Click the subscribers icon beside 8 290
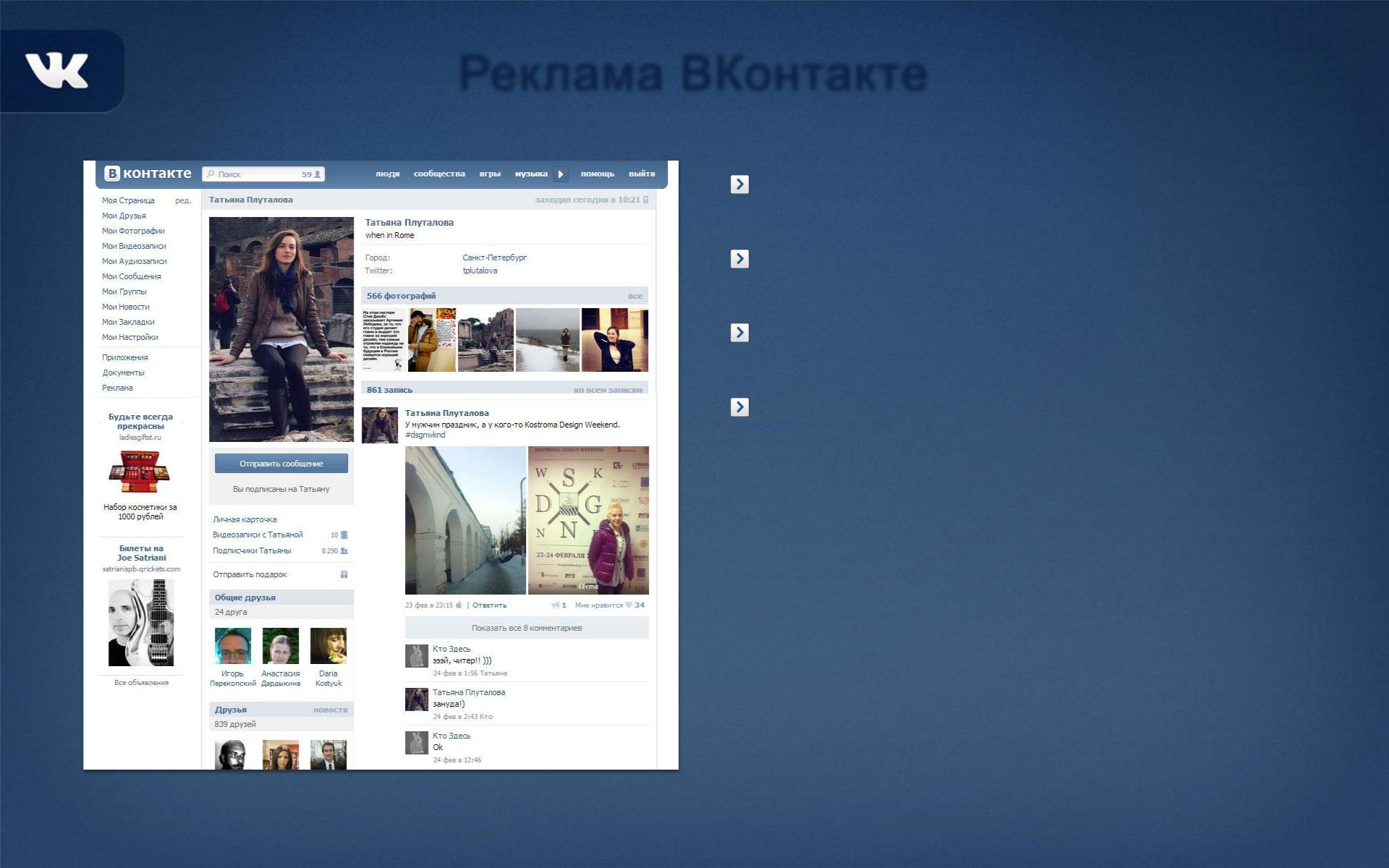 point(344,551)
